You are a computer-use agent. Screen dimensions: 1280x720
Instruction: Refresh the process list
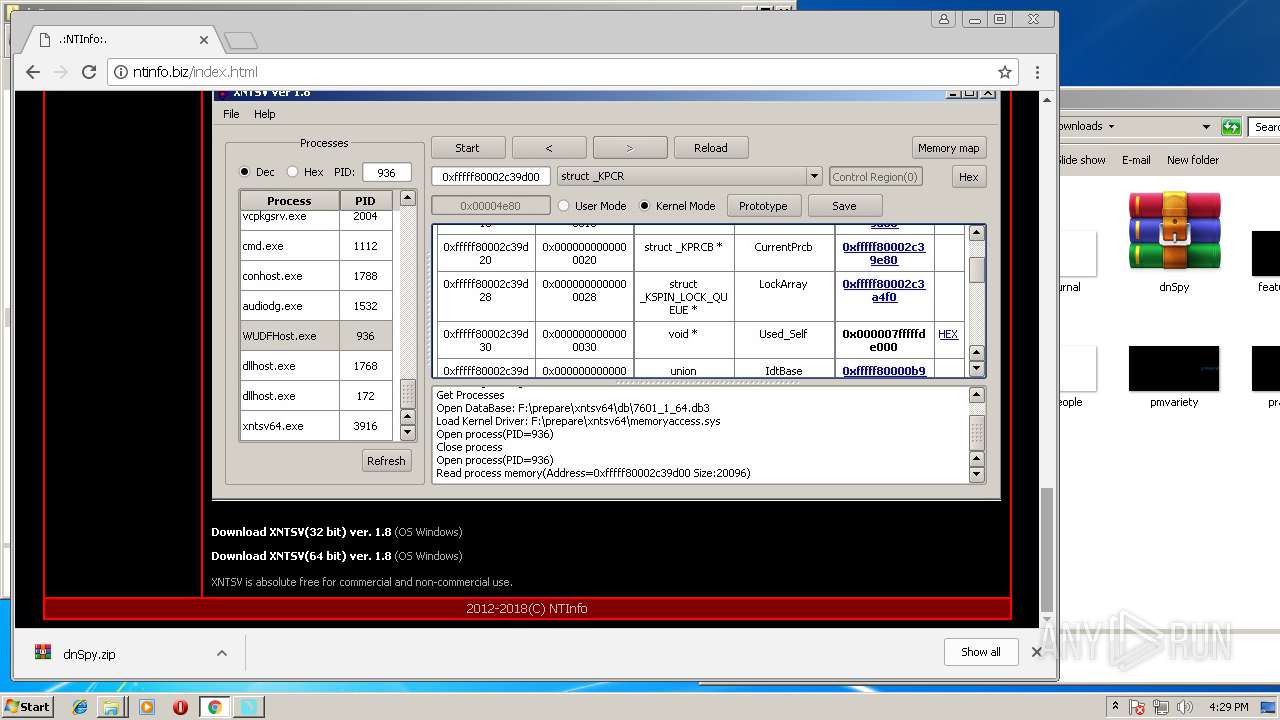(x=386, y=461)
